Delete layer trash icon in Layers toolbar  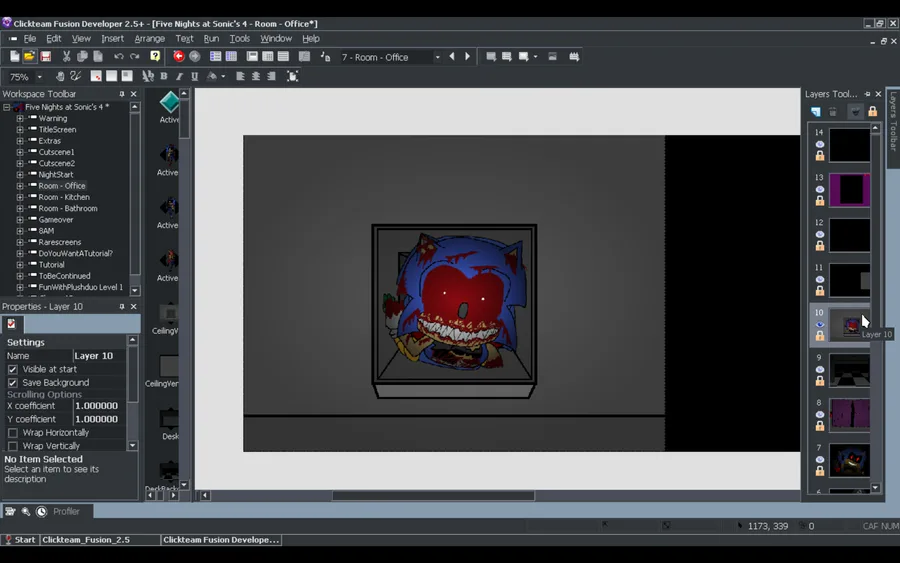[833, 111]
